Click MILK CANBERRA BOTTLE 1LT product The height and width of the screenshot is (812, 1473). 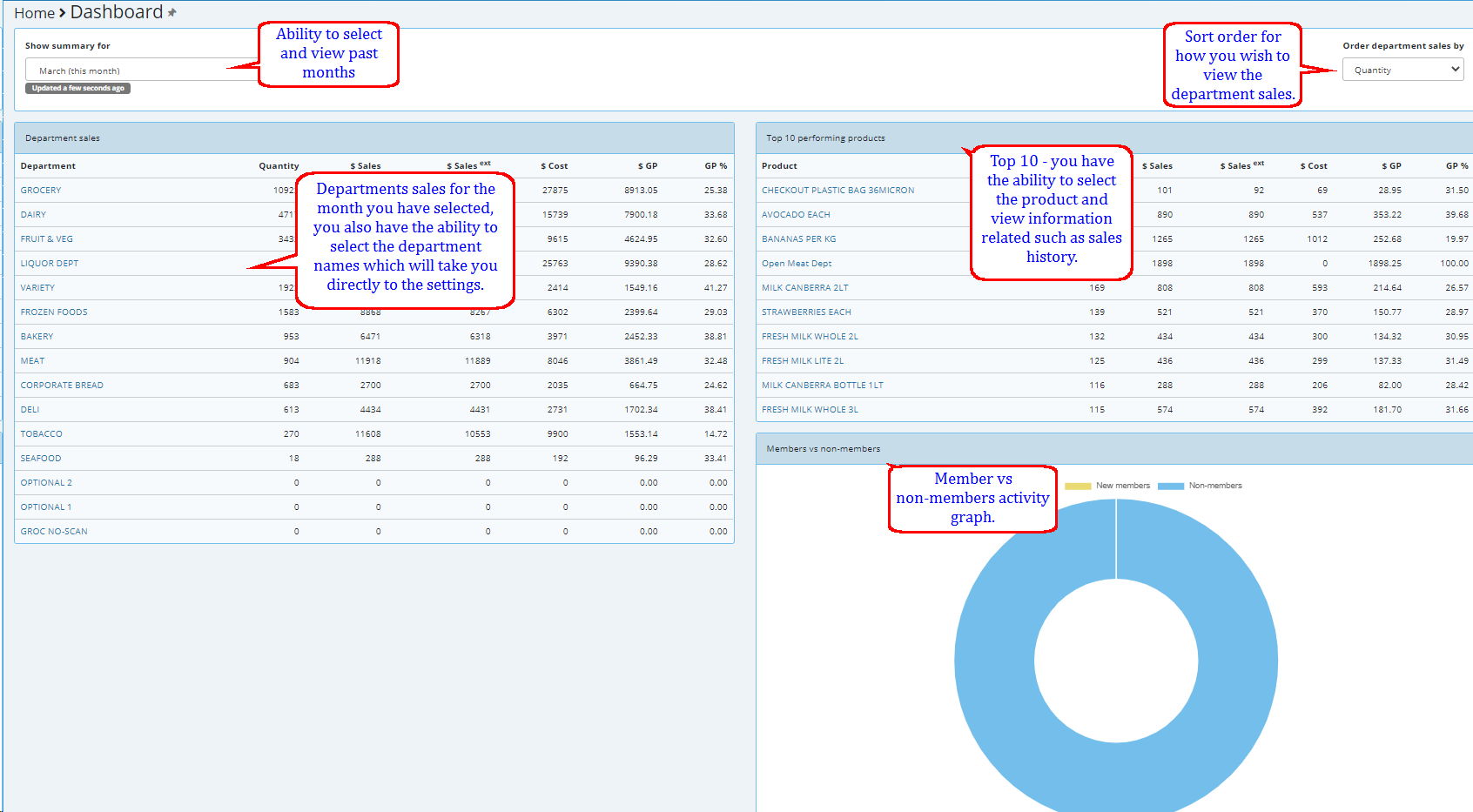click(822, 385)
